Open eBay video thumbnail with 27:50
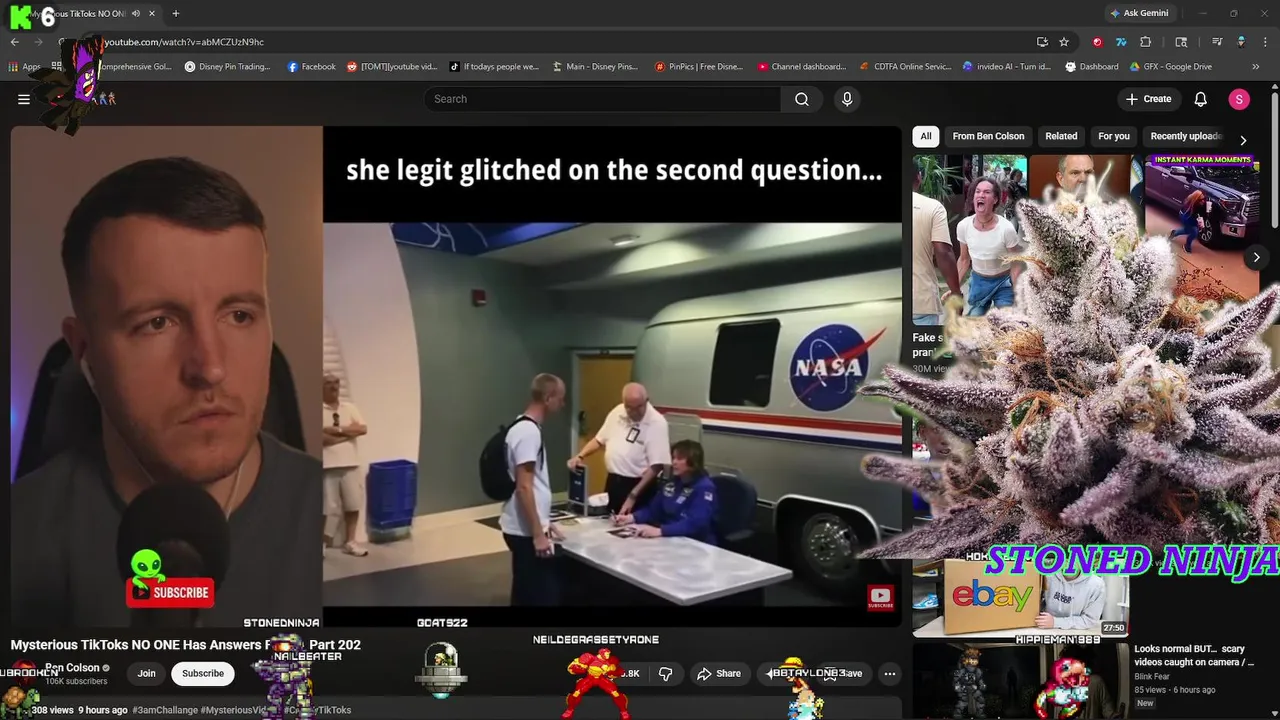 [x=1020, y=598]
